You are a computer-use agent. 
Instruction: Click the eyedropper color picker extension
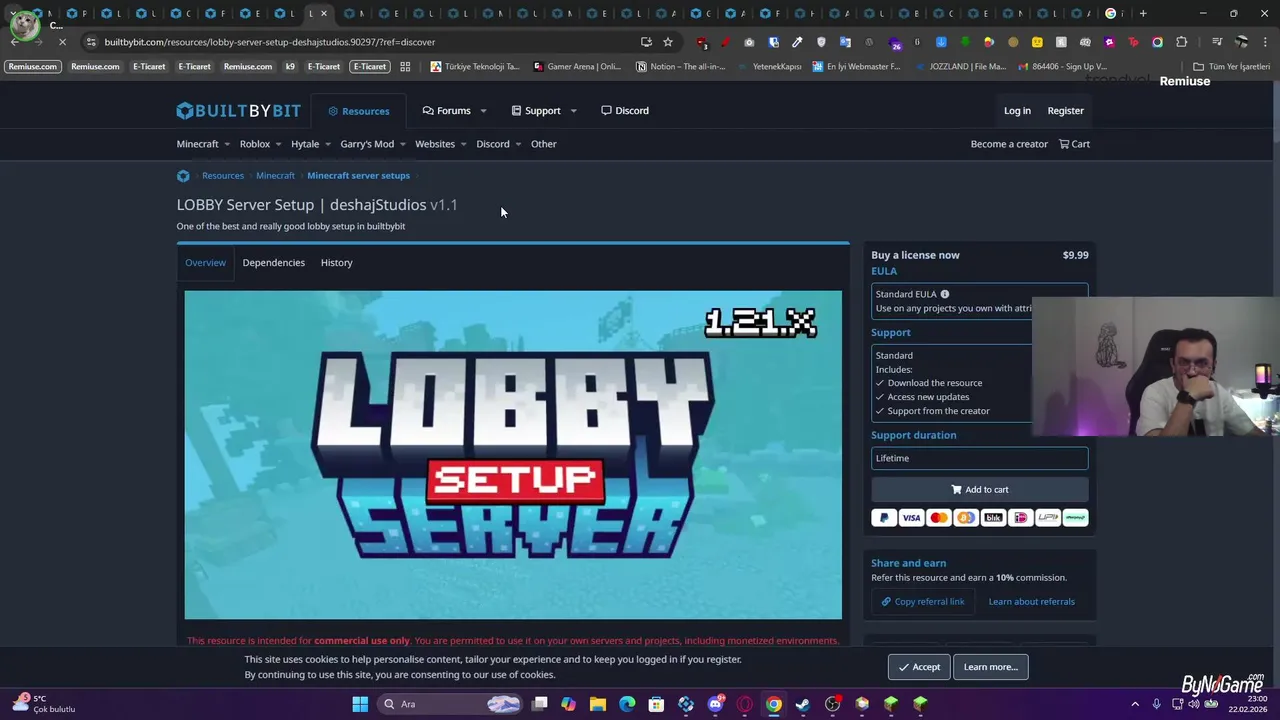[x=797, y=42]
